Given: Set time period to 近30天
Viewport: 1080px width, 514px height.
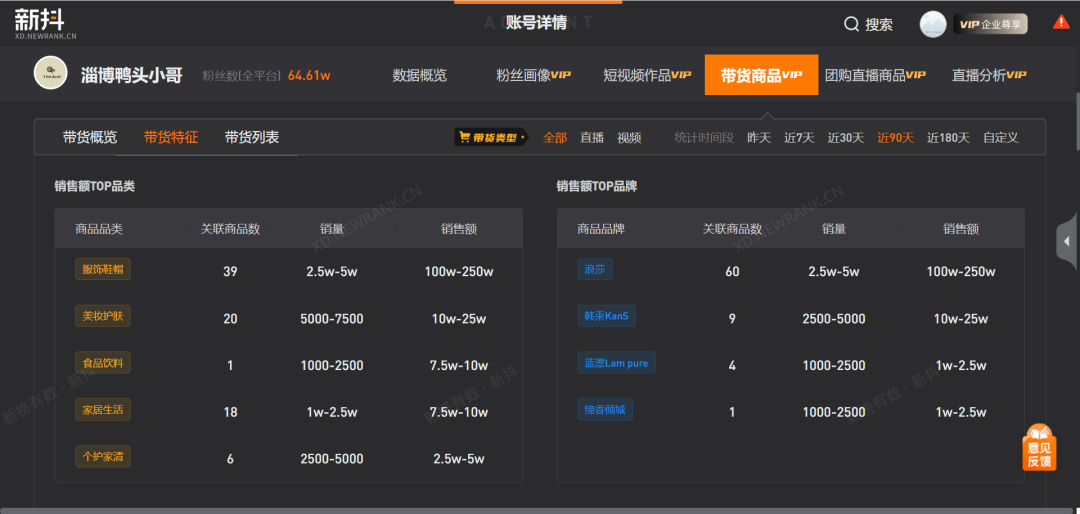Looking at the screenshot, I should (x=845, y=138).
